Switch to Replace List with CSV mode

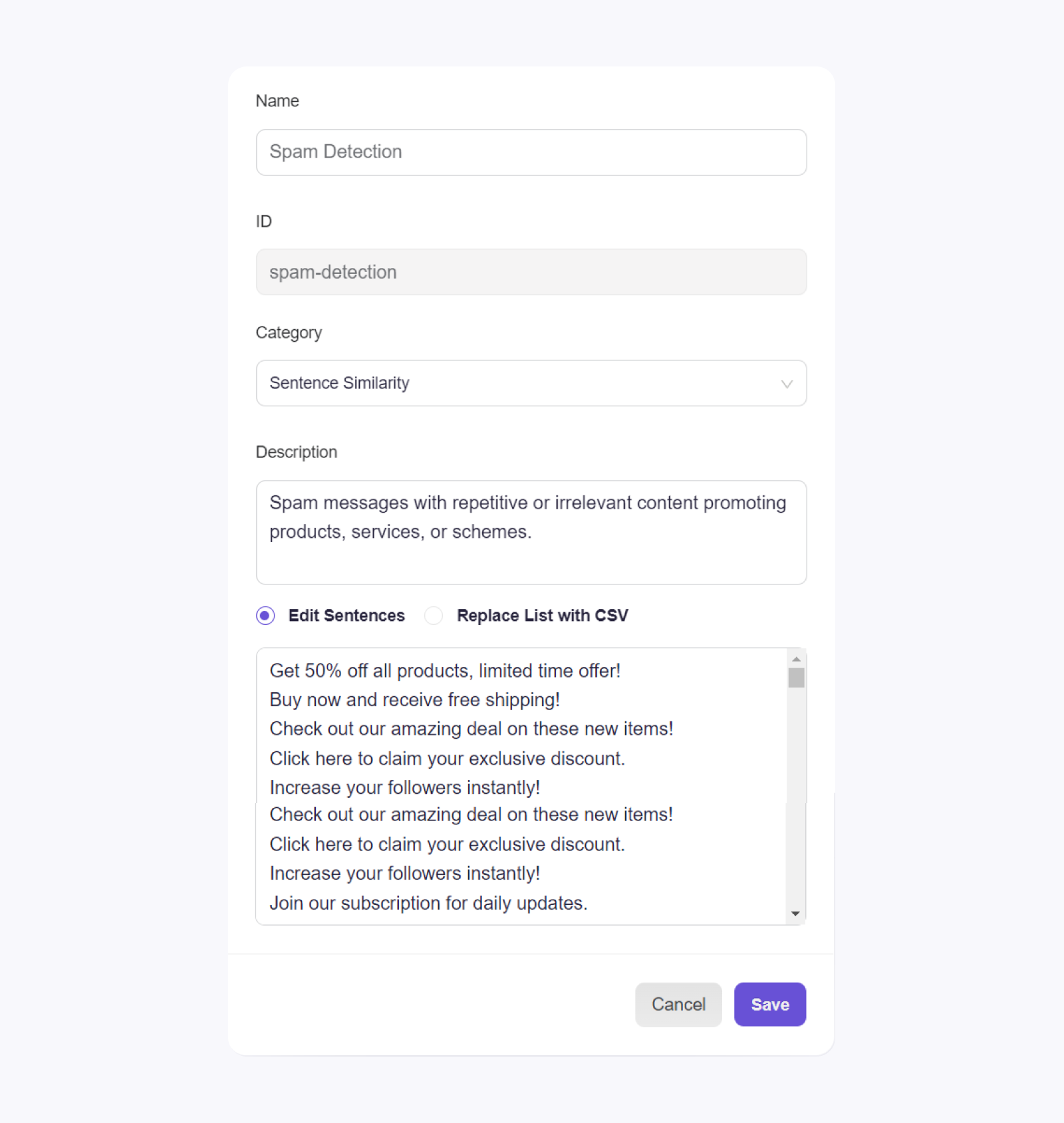[433, 616]
